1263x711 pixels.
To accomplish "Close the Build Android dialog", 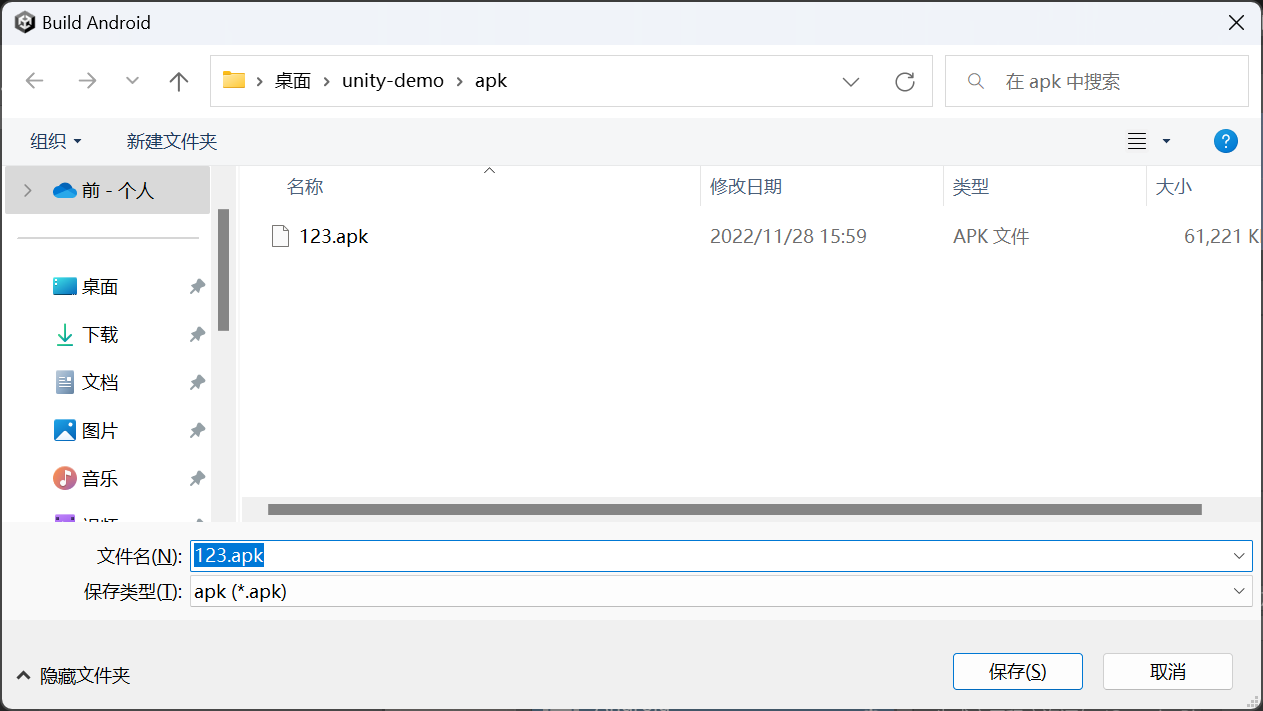I will (1238, 22).
